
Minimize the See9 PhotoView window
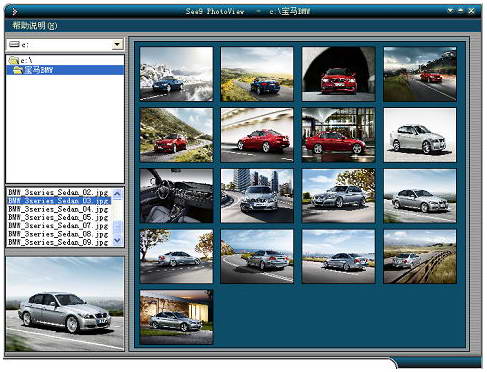pyautogui.click(x=450, y=11)
